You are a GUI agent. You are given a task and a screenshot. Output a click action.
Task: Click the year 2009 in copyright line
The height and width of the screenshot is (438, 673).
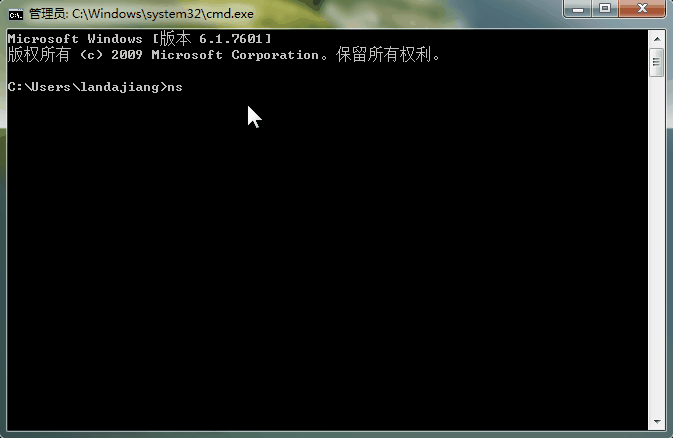click(x=127, y=55)
